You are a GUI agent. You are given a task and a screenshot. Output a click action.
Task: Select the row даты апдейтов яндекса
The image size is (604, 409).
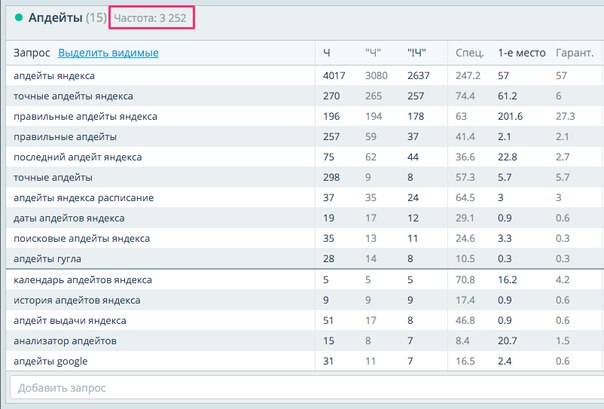coord(305,218)
